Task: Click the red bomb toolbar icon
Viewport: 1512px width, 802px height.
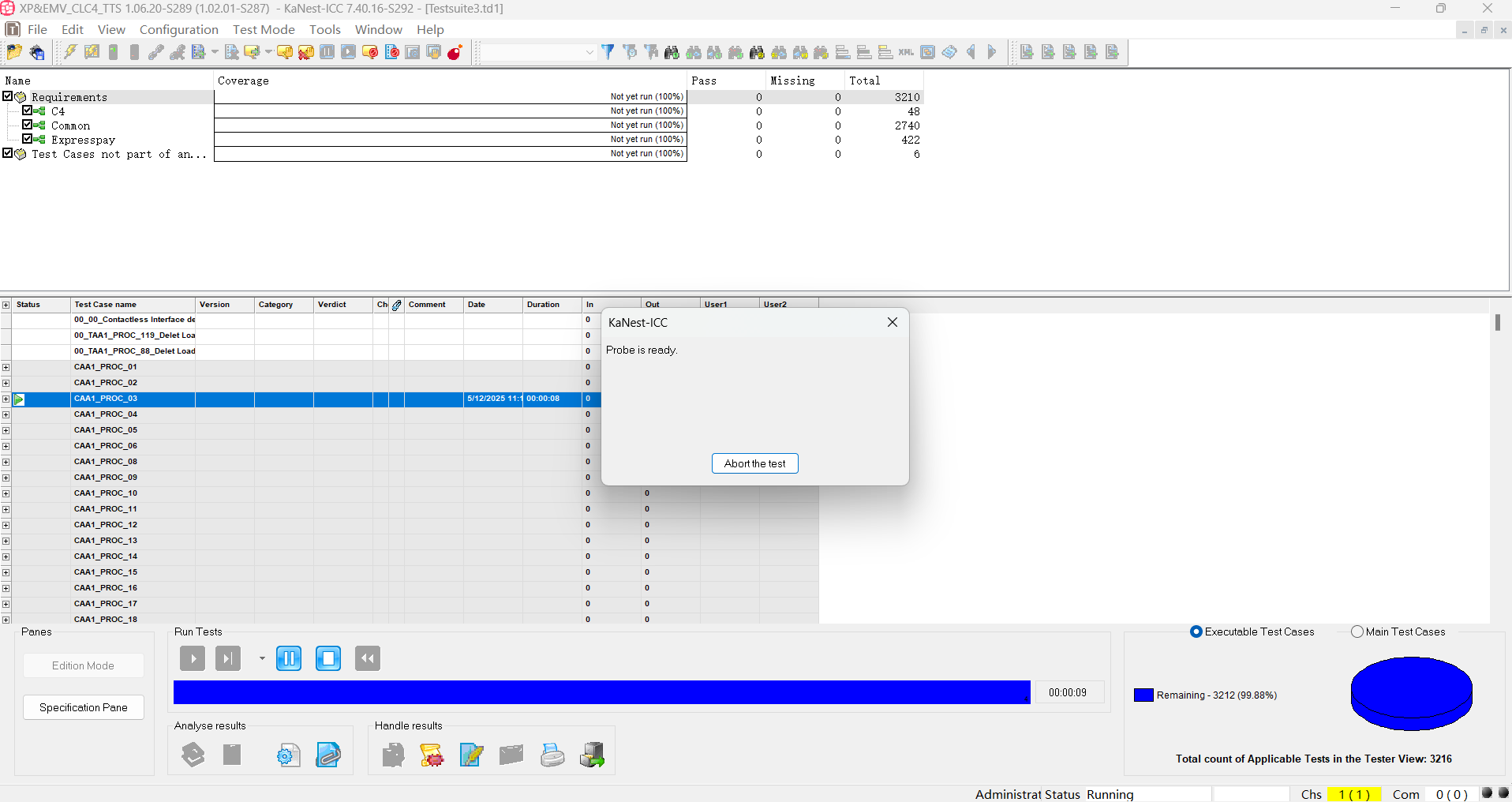Action: point(455,52)
